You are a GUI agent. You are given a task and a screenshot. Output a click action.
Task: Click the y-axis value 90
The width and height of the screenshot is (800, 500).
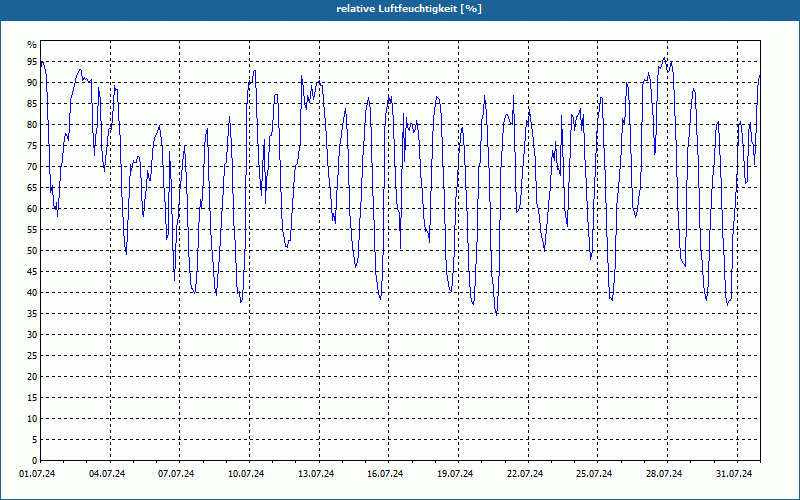(32, 83)
